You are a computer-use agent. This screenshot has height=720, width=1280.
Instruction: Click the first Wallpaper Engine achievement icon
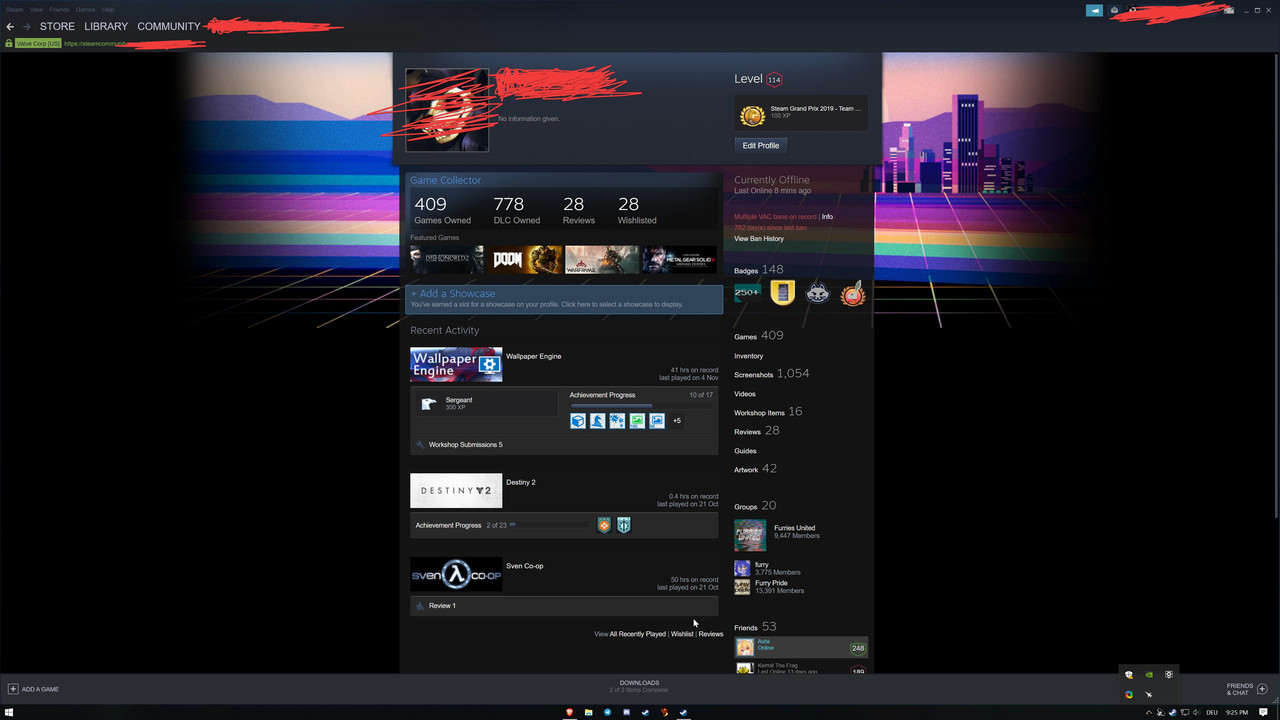coord(578,421)
